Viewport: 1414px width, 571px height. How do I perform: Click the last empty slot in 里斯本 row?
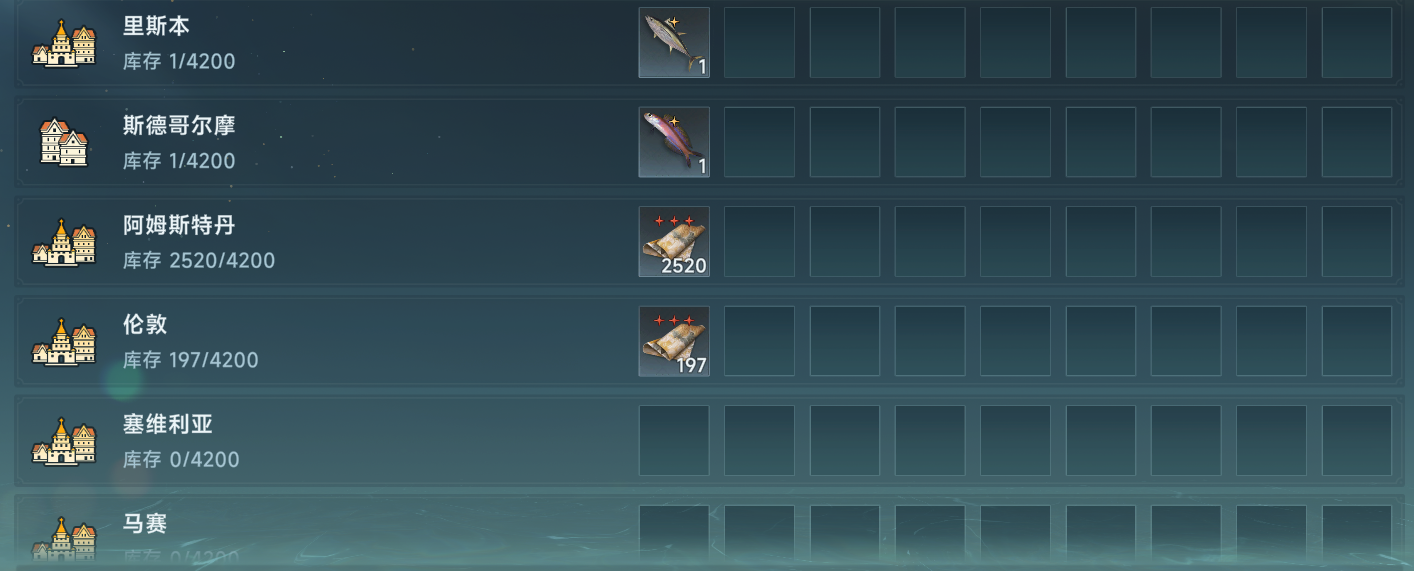coord(1357,43)
